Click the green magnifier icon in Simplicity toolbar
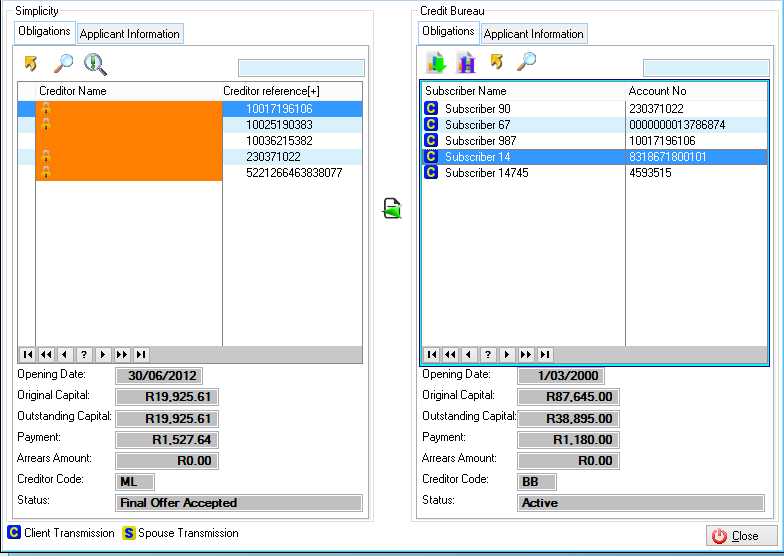The image size is (784, 556). 95,64
